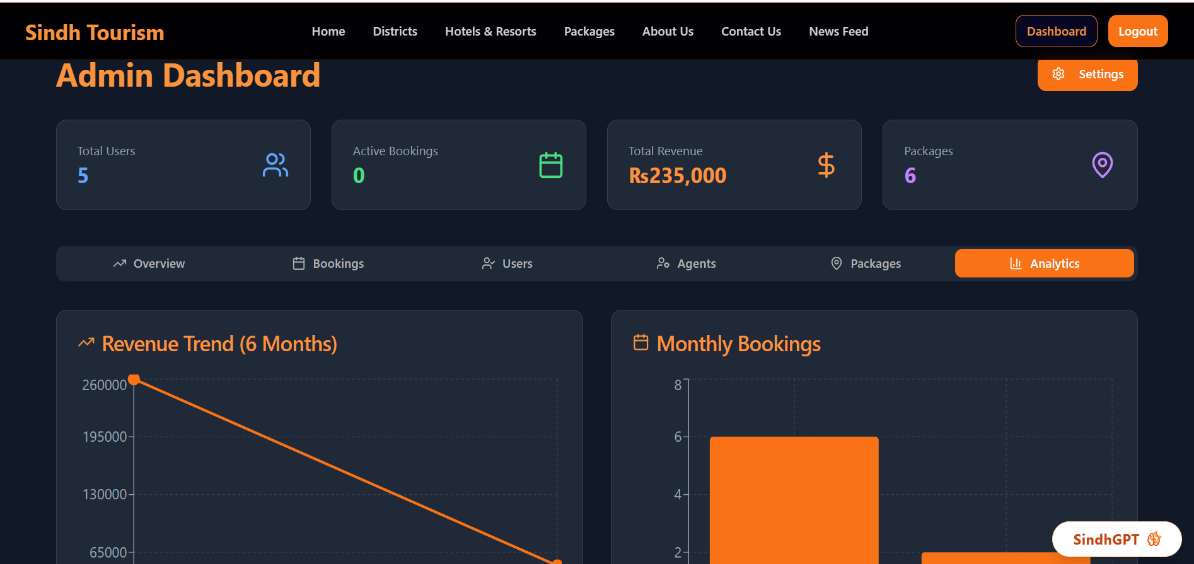
Task: Click the users icon in Total Users card
Action: 275,165
